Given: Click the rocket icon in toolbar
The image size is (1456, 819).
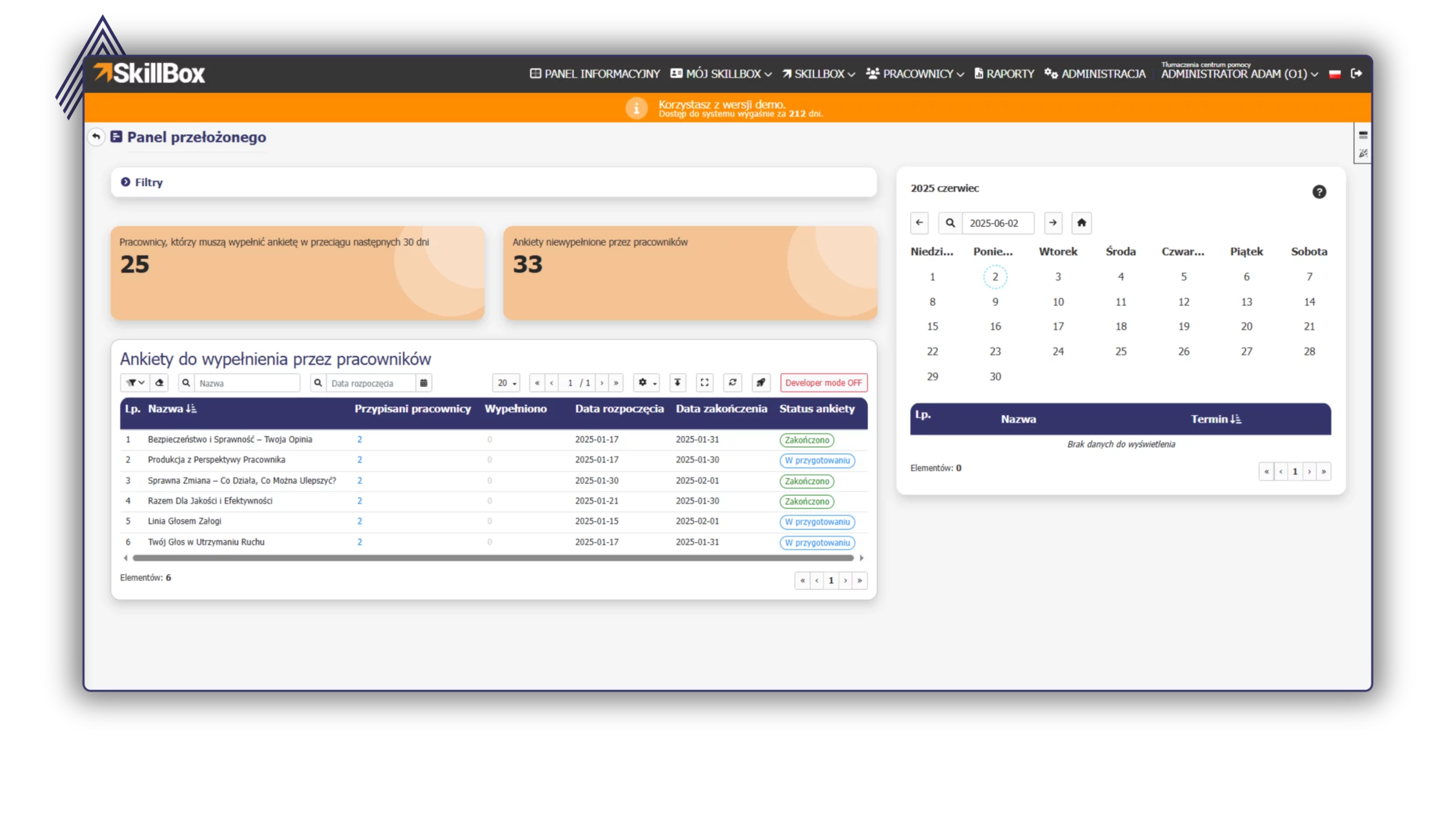Looking at the screenshot, I should point(760,383).
